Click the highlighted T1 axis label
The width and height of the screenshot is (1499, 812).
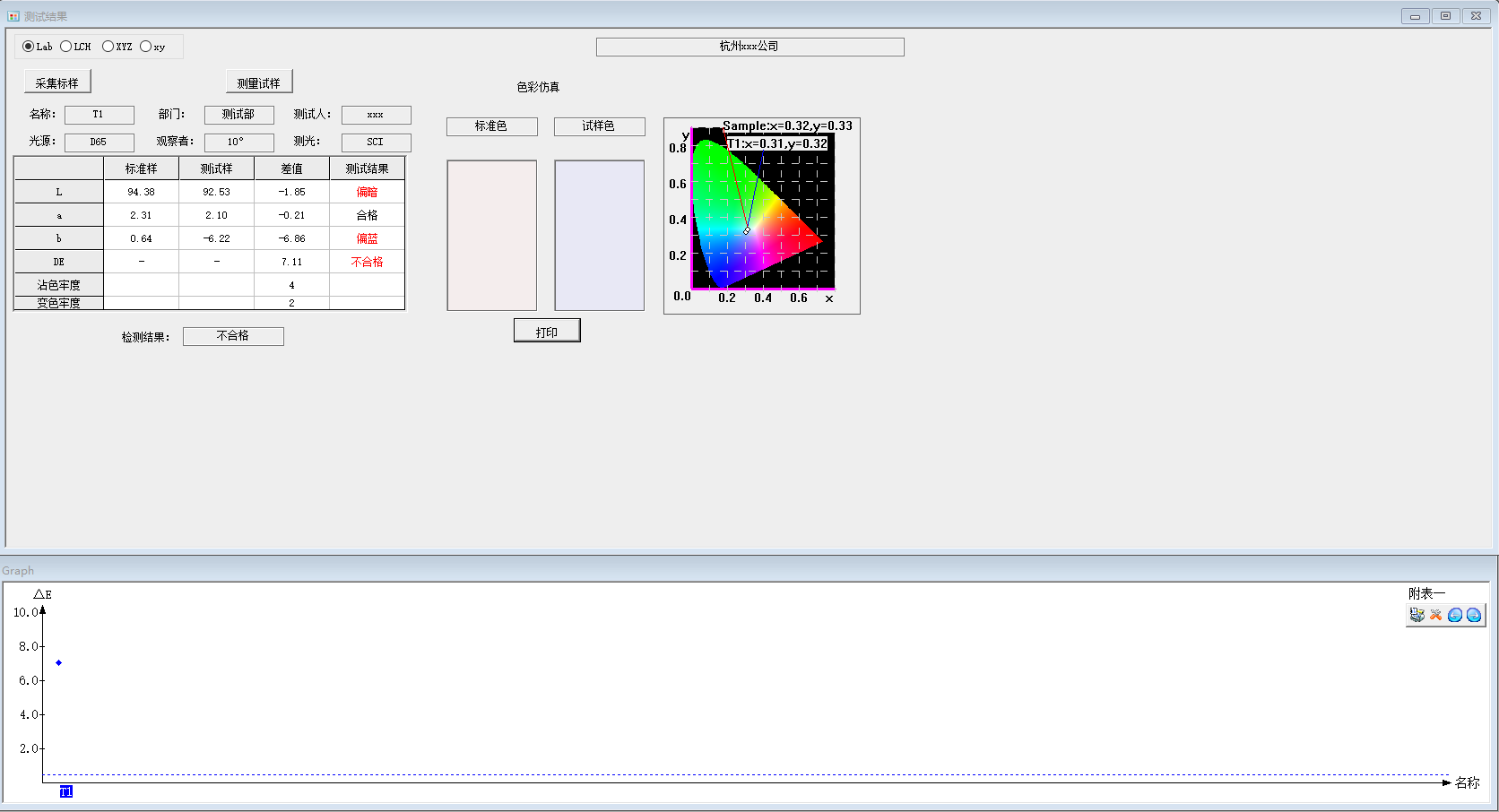[x=66, y=791]
